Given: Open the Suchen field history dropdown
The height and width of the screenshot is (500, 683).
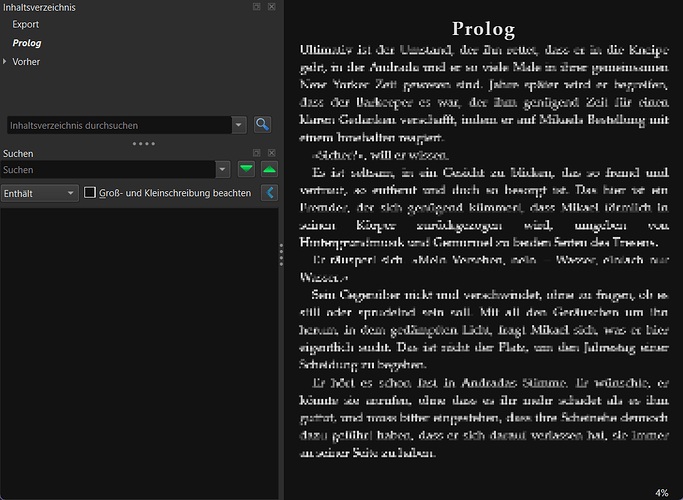Looking at the screenshot, I should [223, 170].
